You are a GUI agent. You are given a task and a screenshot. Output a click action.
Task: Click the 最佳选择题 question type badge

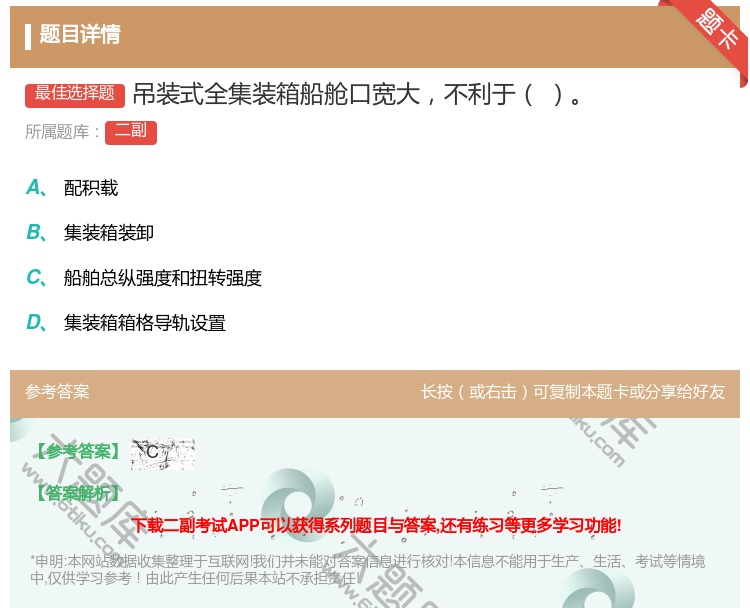pyautogui.click(x=75, y=94)
